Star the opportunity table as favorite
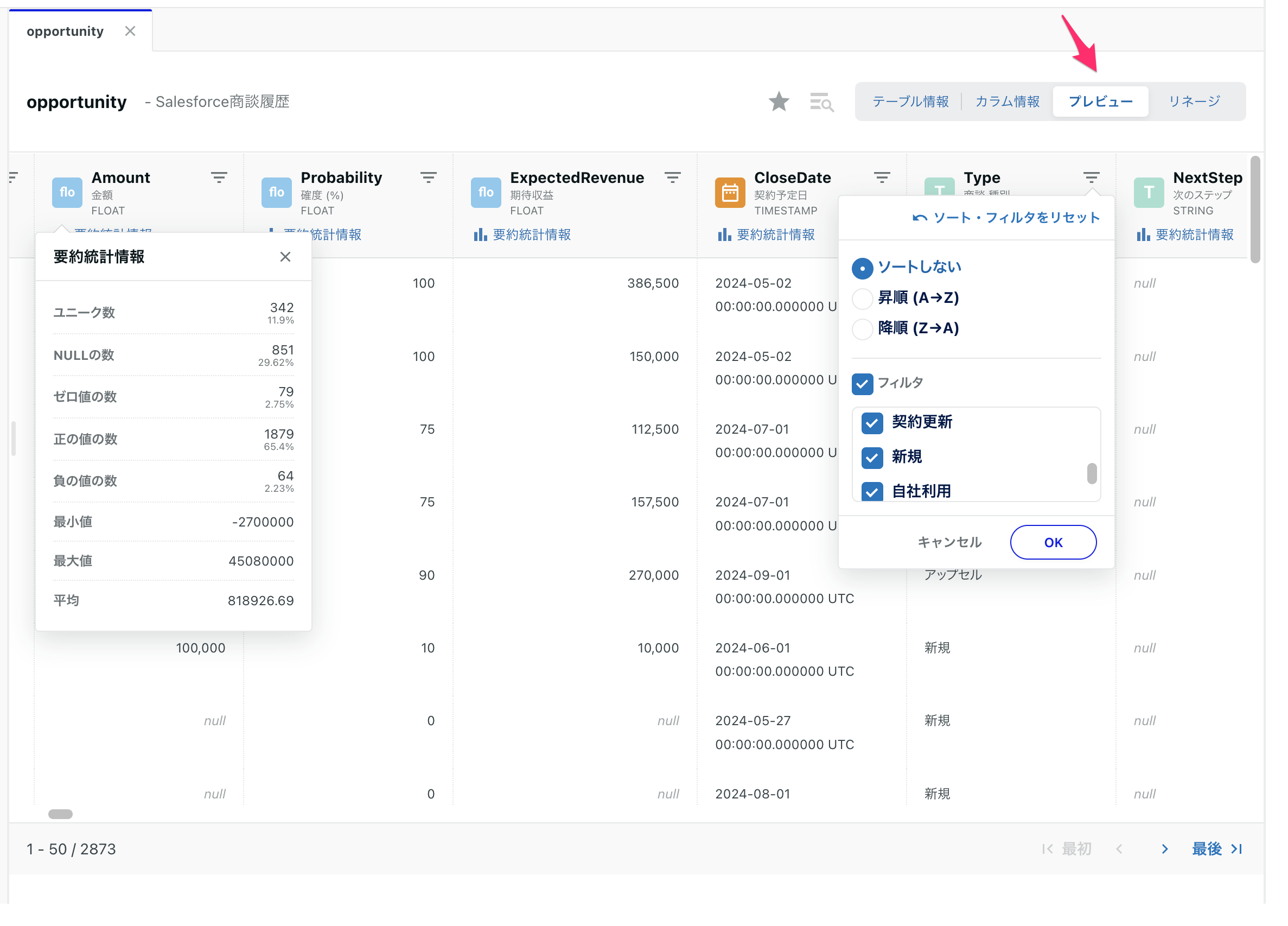 [779, 102]
